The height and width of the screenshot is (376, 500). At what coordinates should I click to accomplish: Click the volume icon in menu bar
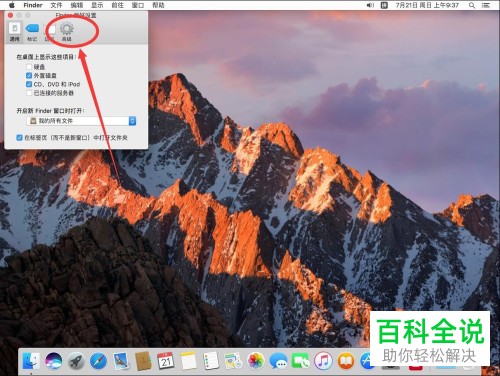point(370,5)
